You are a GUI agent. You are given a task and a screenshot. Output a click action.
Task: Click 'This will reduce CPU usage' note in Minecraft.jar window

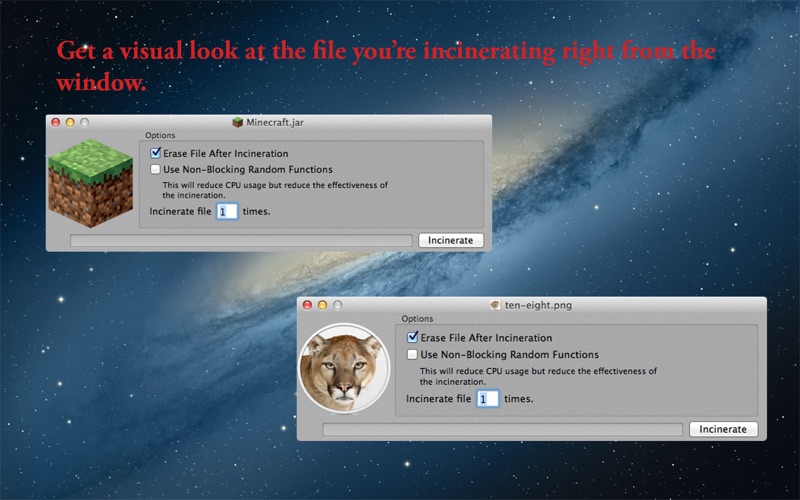275,190
